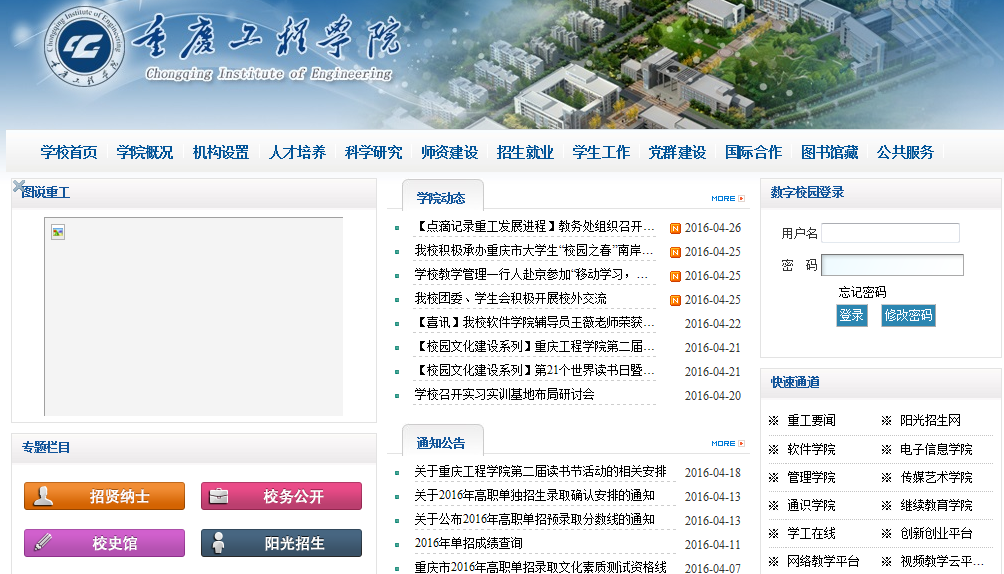The image size is (1004, 574).
Task: Focus the 用户名 input field
Action: 890,233
